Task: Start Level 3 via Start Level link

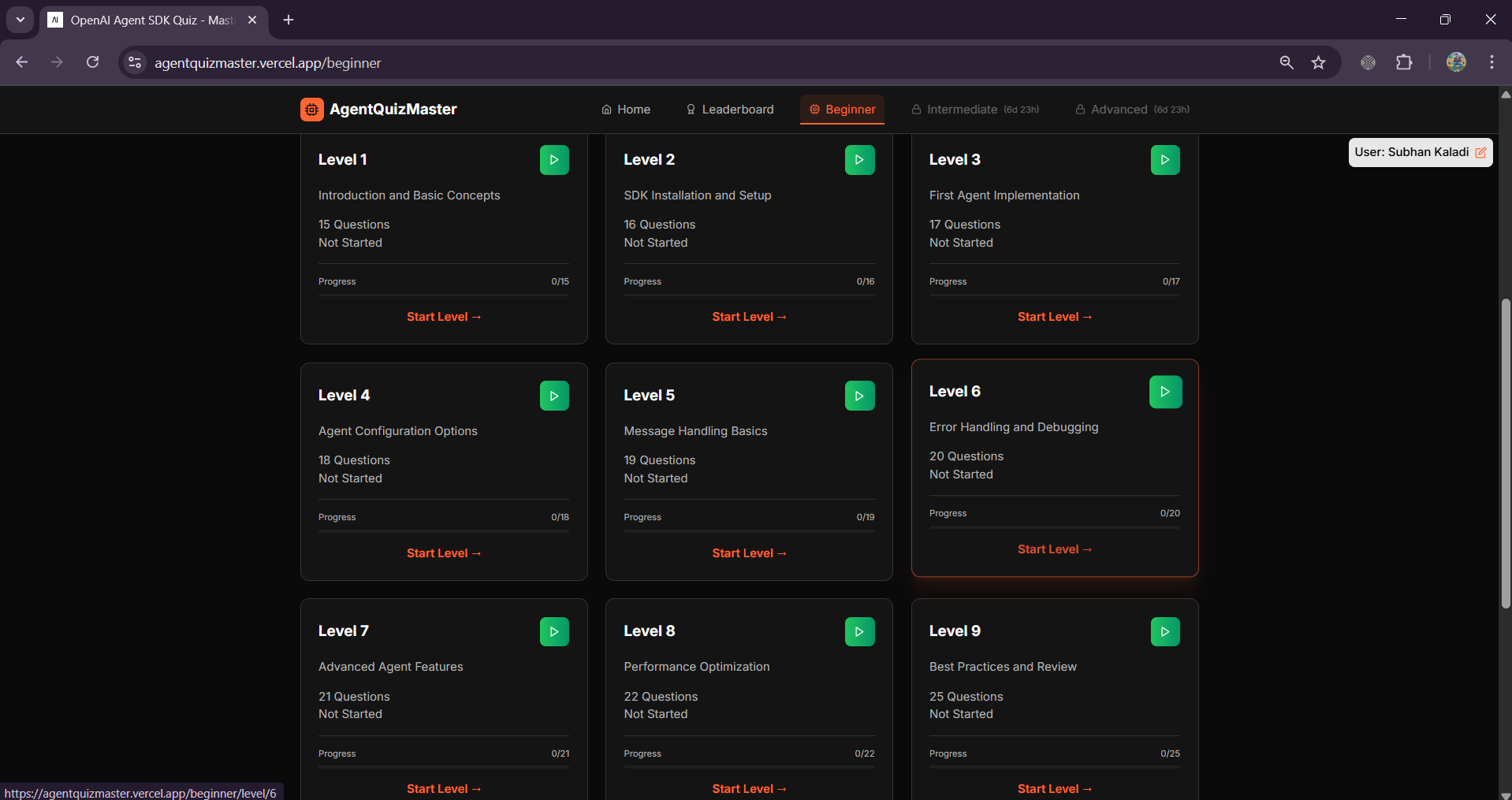Action: click(1055, 317)
